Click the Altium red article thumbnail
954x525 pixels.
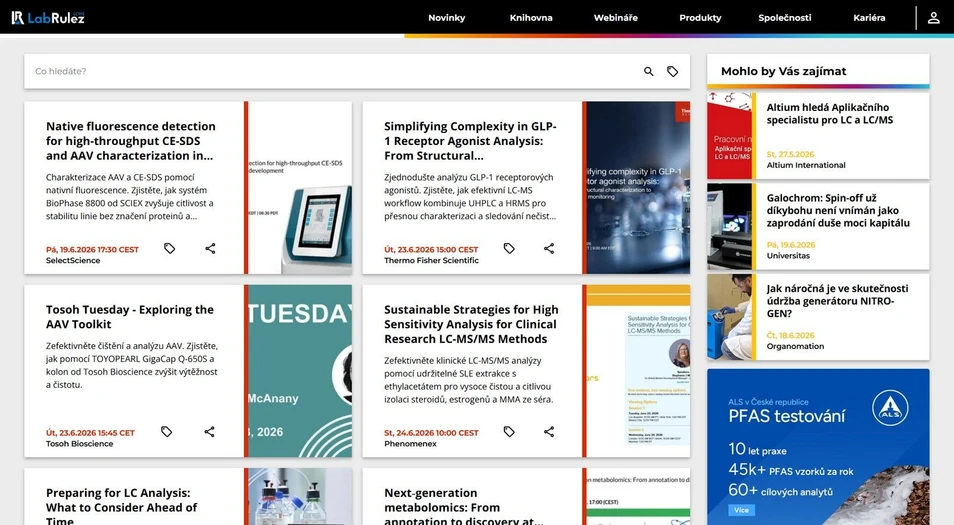(x=729, y=136)
